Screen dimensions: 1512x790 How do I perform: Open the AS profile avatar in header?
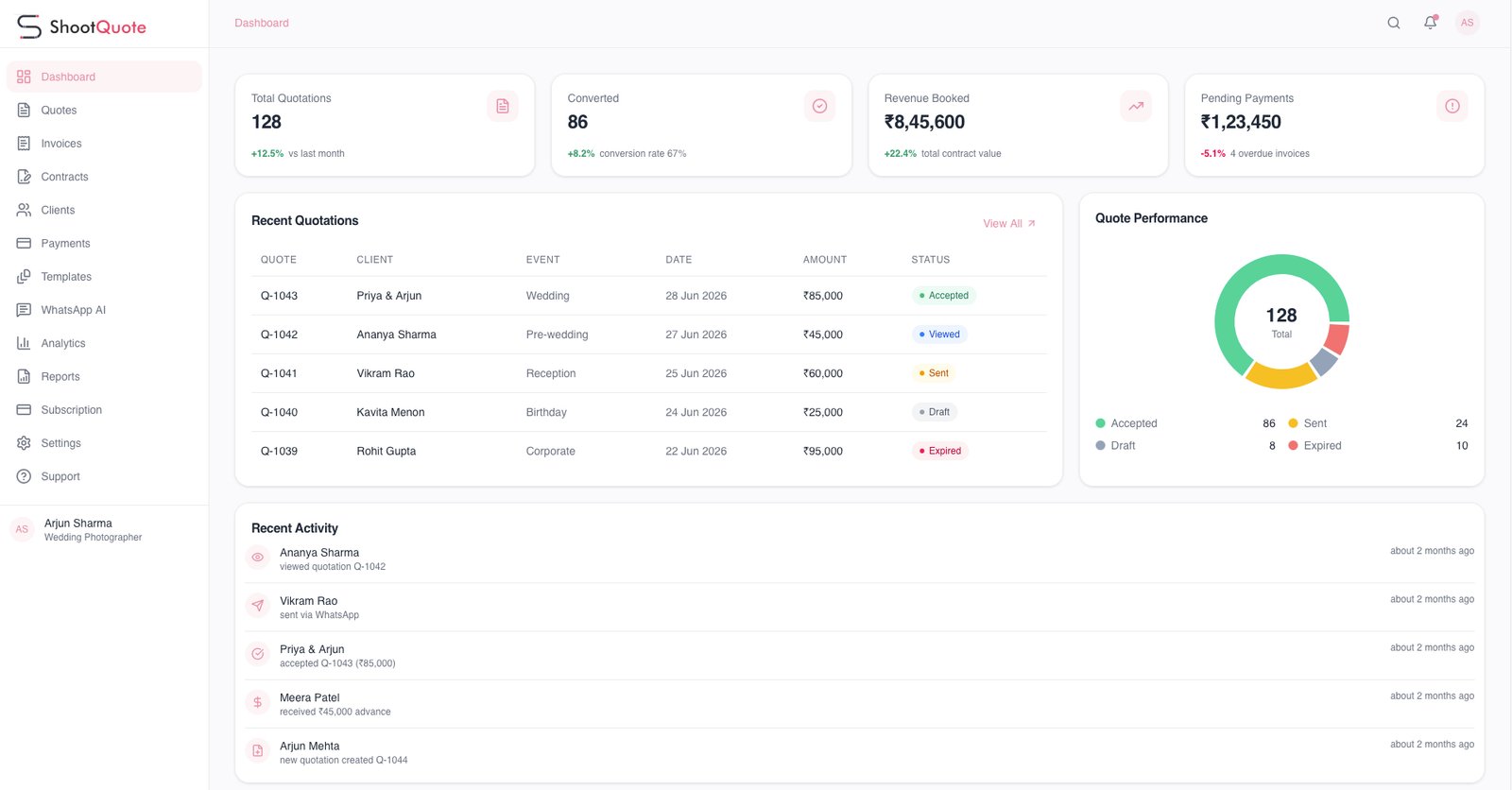click(x=1467, y=23)
